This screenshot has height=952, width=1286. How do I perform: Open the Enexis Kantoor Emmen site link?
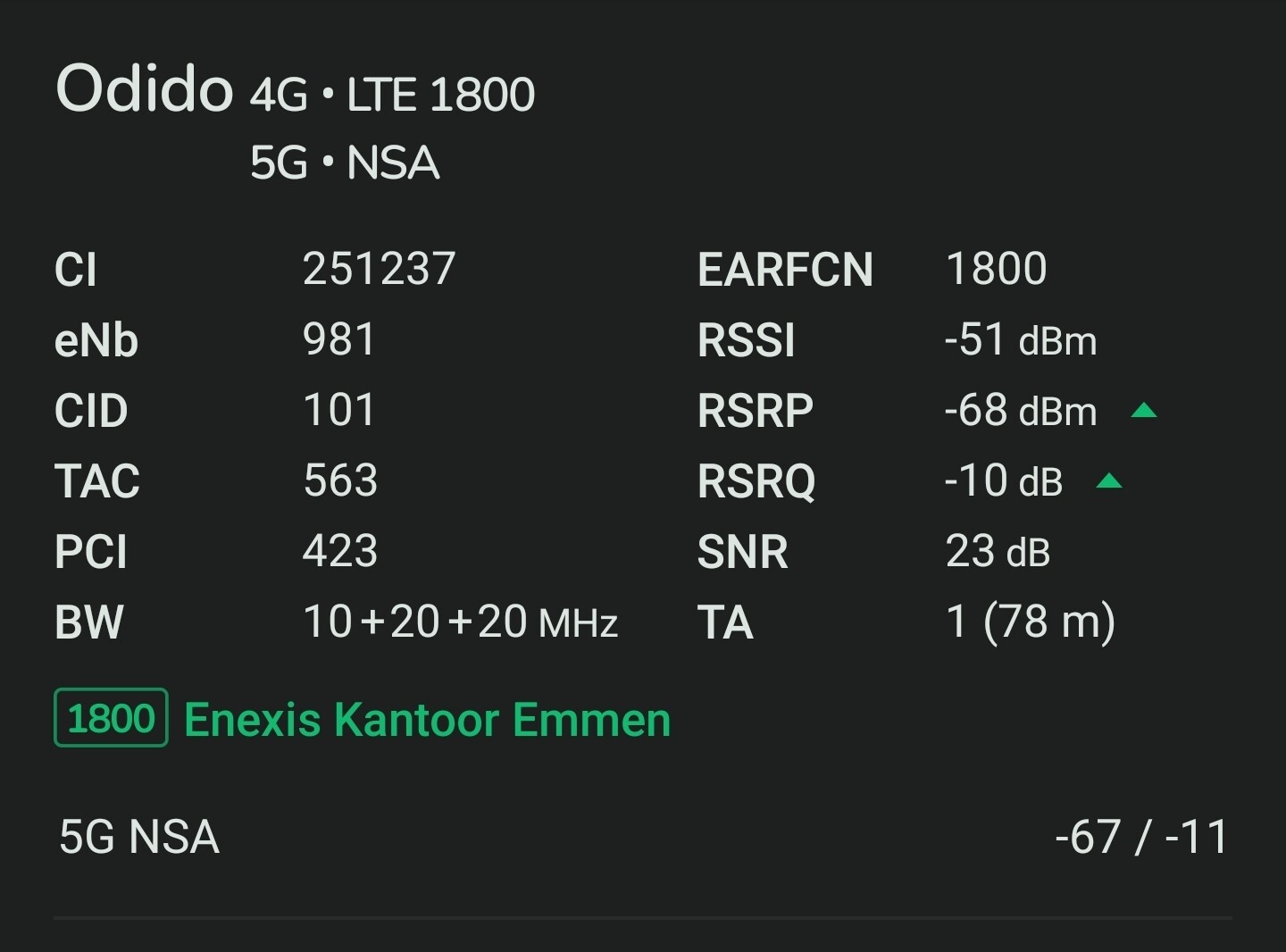click(x=427, y=720)
